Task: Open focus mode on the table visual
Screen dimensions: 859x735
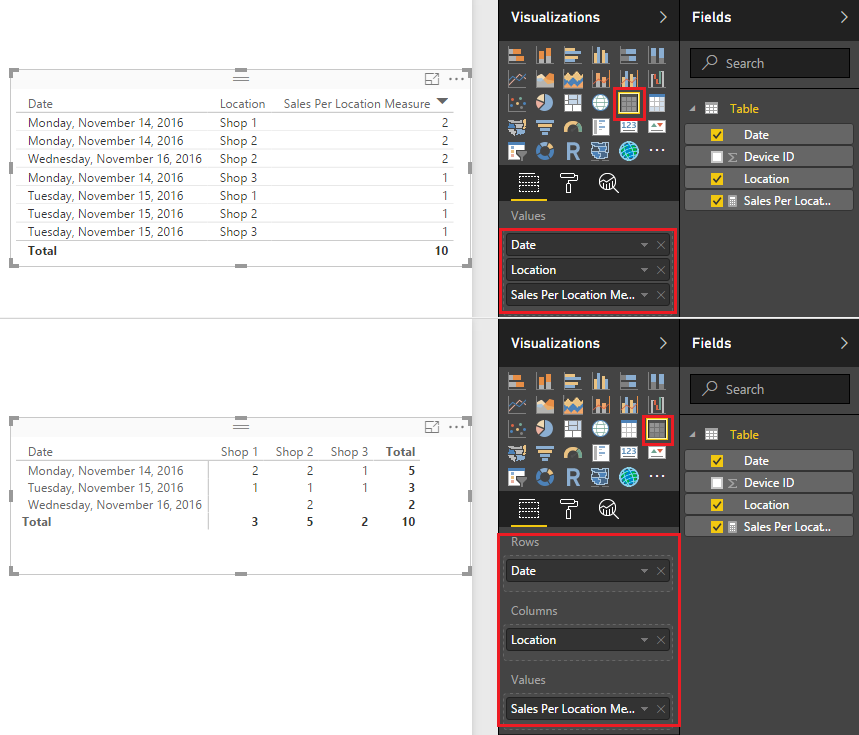Action: (x=432, y=79)
